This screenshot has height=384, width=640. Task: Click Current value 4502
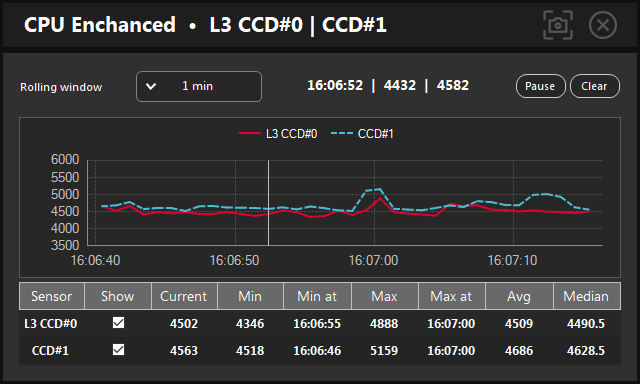[184, 324]
